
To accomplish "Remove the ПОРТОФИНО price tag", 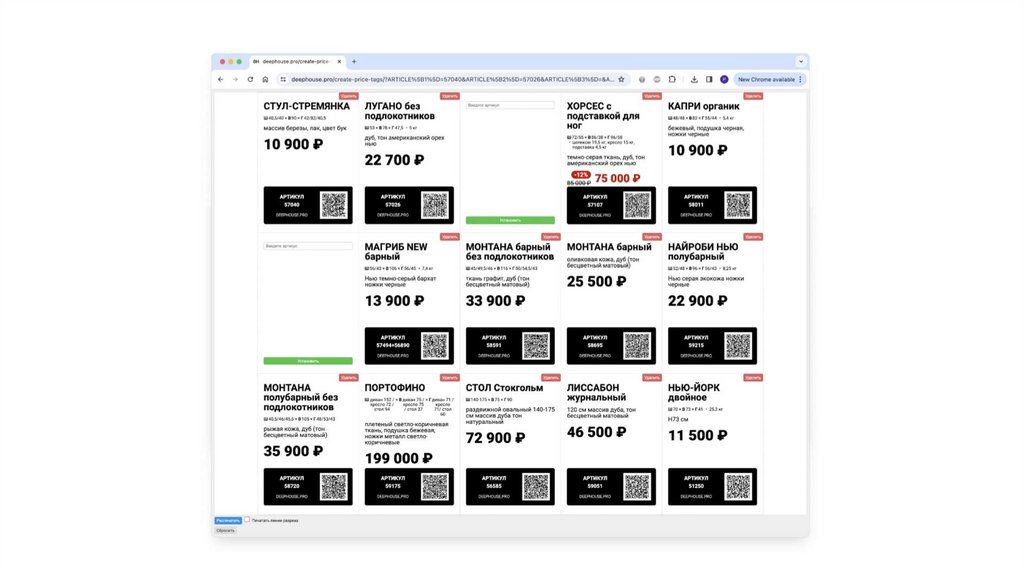I will (x=450, y=377).
